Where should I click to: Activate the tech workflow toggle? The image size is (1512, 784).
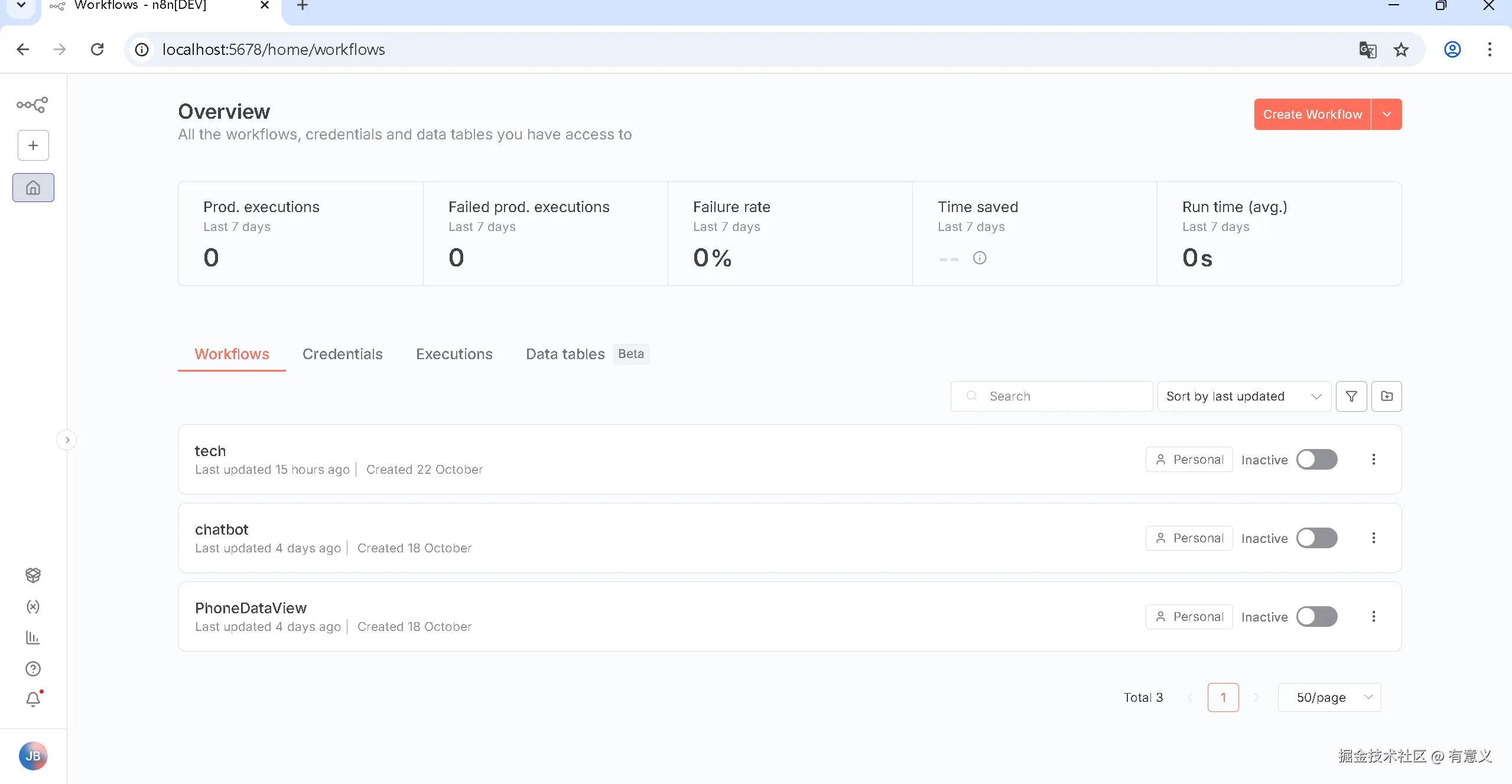(1316, 460)
